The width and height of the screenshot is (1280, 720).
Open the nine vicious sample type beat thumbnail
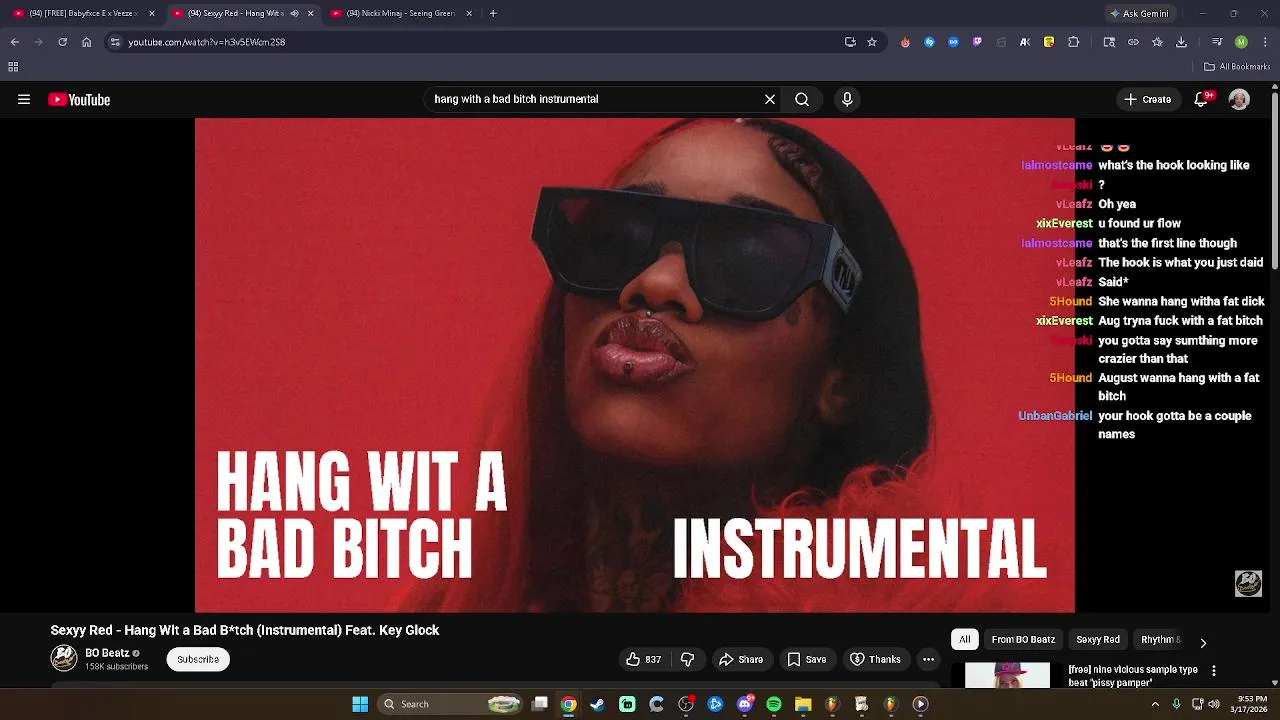(1007, 675)
